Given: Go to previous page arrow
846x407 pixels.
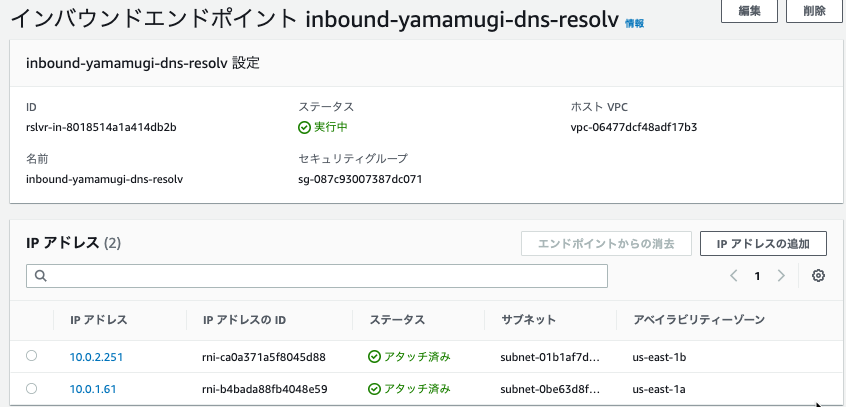Looking at the screenshot, I should tap(734, 276).
